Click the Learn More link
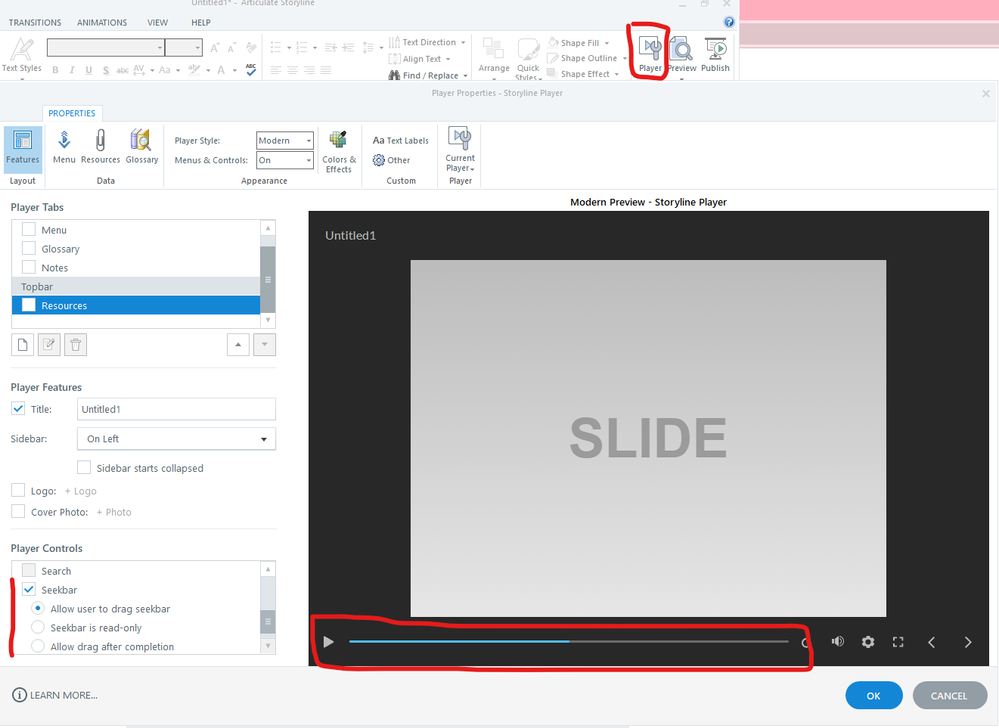Image resolution: width=999 pixels, height=728 pixels. pos(55,695)
